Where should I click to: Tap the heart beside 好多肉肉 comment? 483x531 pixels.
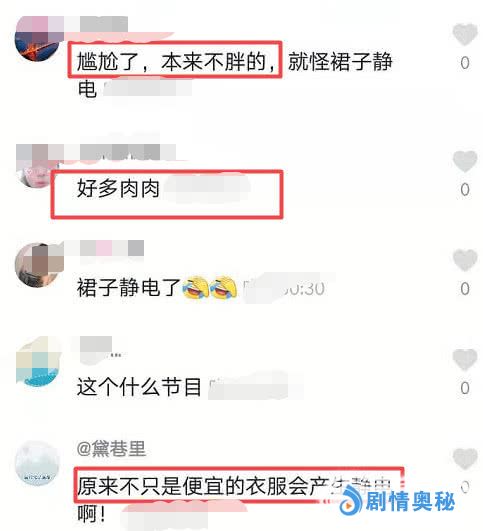[465, 161]
